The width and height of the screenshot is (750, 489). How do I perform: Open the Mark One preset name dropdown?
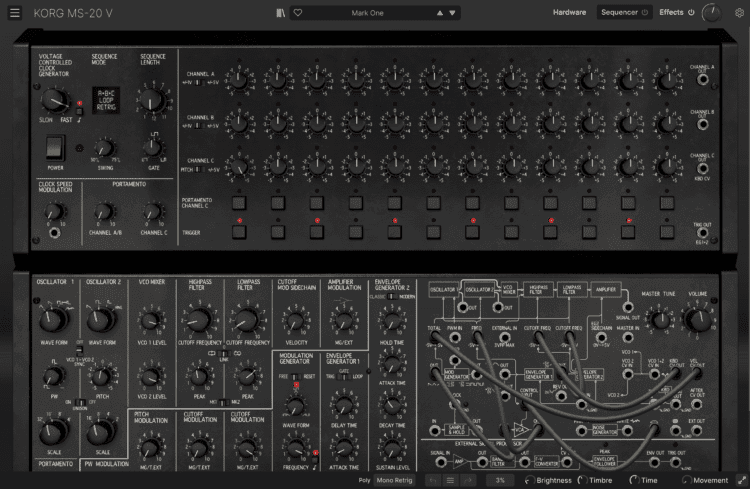367,13
